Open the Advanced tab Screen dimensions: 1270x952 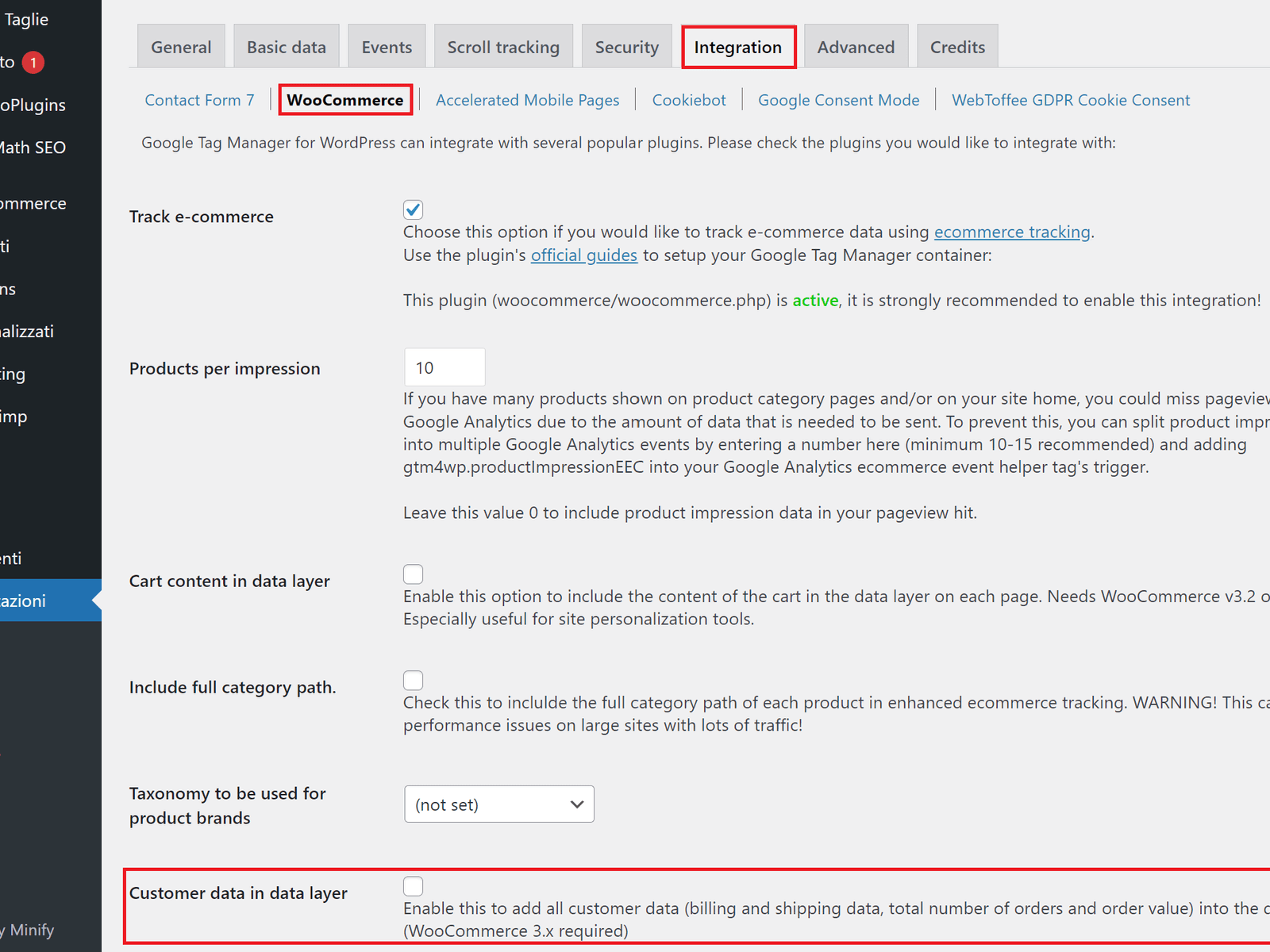856,48
